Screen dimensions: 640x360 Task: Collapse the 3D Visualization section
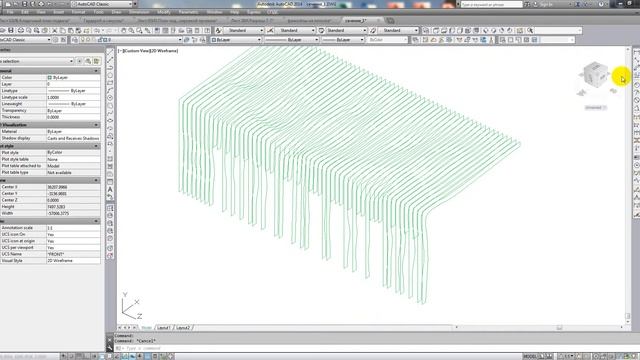96,125
